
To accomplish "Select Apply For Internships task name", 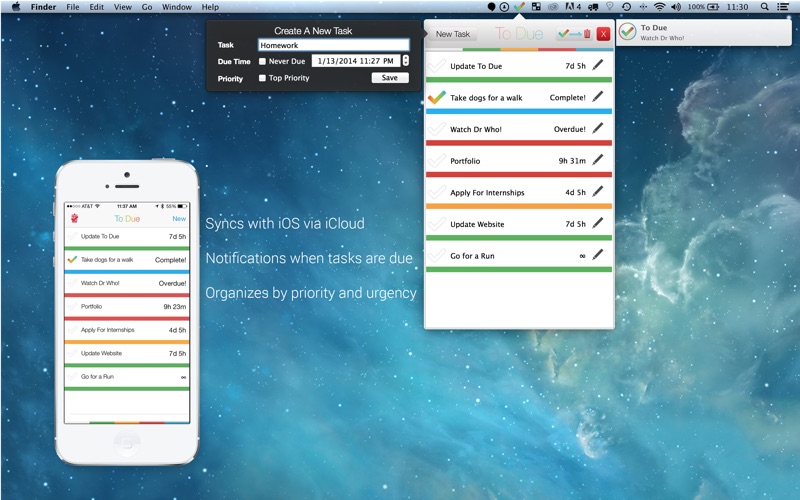I will [487, 192].
